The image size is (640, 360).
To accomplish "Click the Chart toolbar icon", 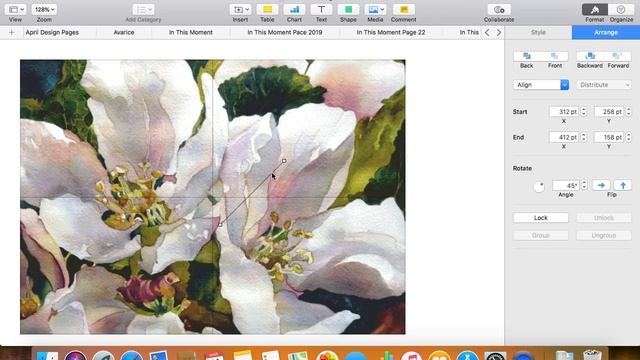I will click(x=294, y=9).
